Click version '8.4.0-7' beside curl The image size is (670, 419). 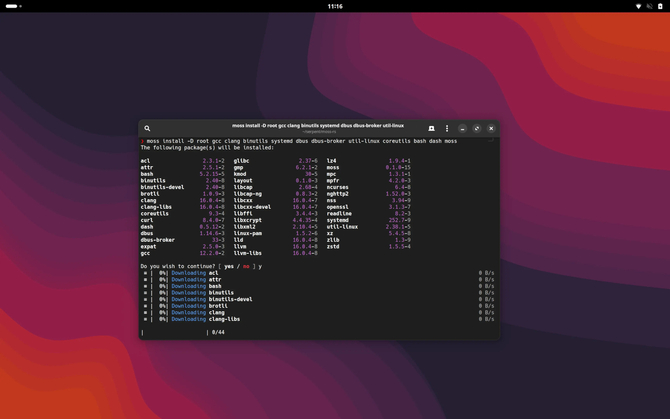214,220
